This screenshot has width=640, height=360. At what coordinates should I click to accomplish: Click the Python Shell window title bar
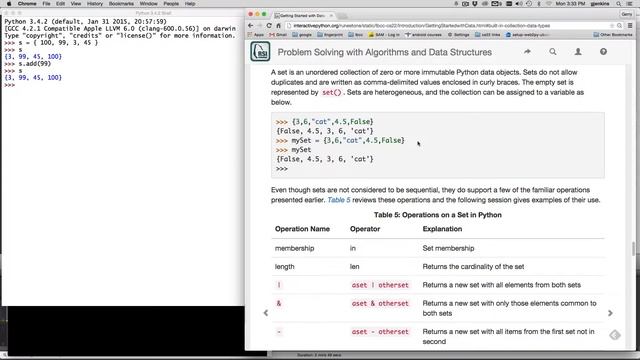tap(122, 13)
